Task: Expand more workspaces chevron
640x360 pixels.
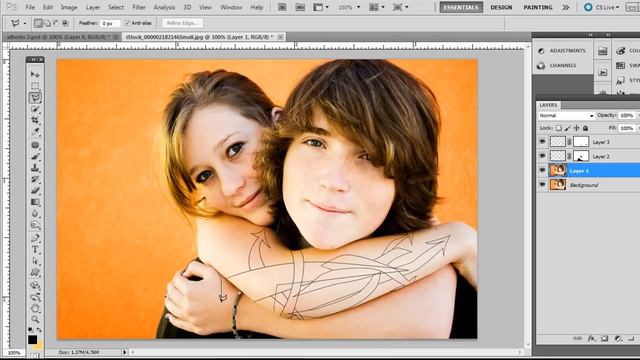Action: (x=566, y=7)
